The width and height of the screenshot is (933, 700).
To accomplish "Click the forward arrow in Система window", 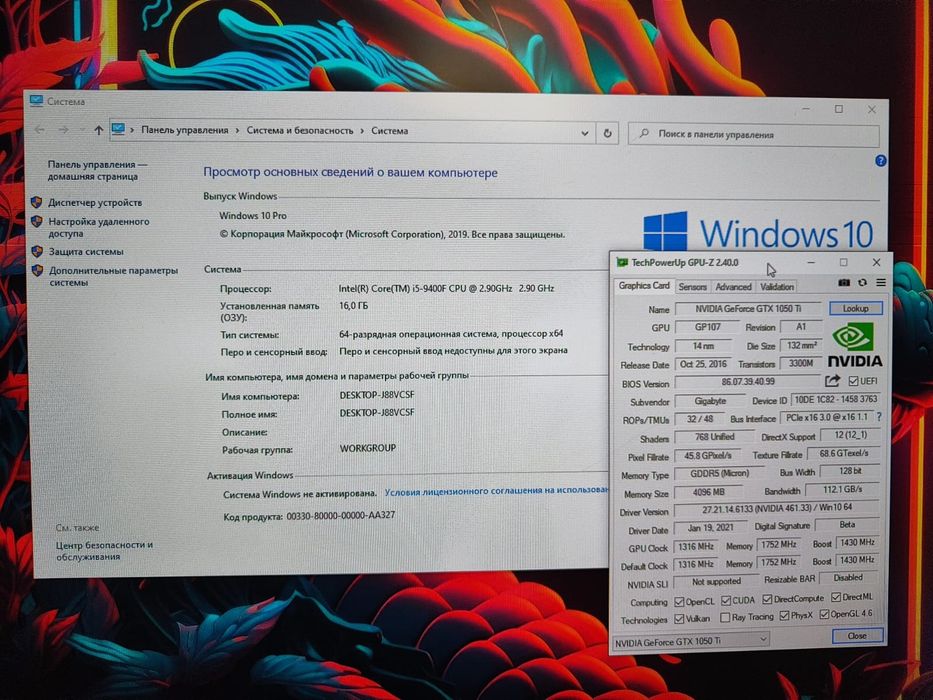I will click(x=64, y=130).
